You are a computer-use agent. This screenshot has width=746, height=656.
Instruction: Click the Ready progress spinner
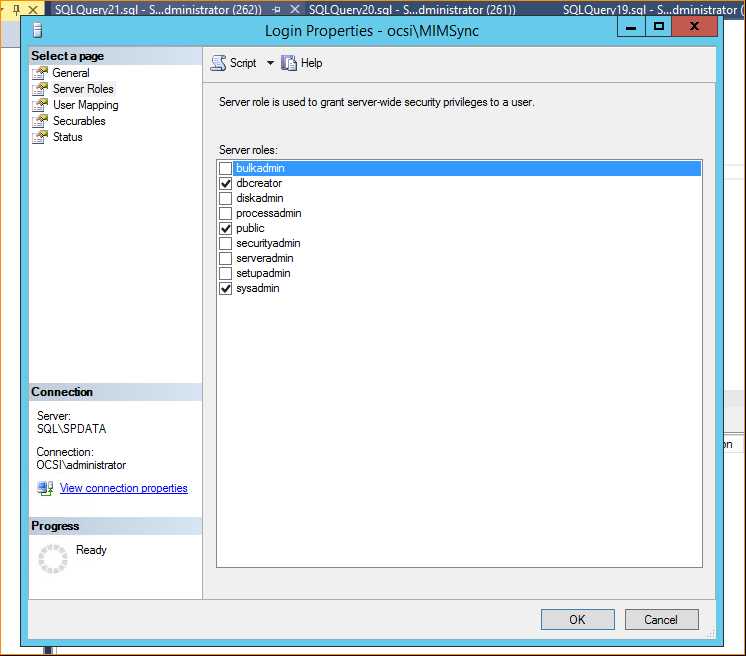pos(53,559)
